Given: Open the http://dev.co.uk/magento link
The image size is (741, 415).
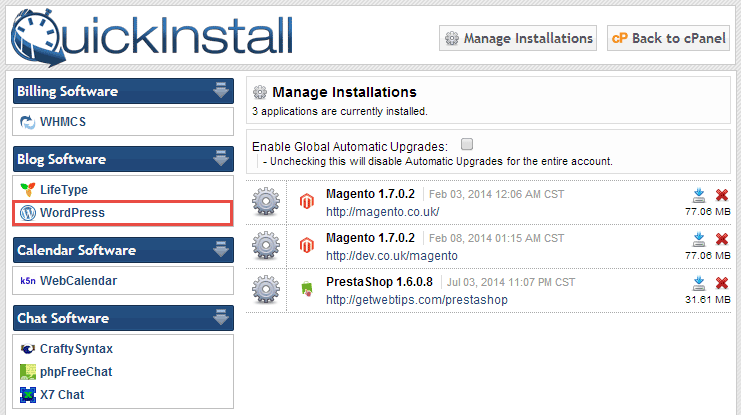Looking at the screenshot, I should (392, 256).
